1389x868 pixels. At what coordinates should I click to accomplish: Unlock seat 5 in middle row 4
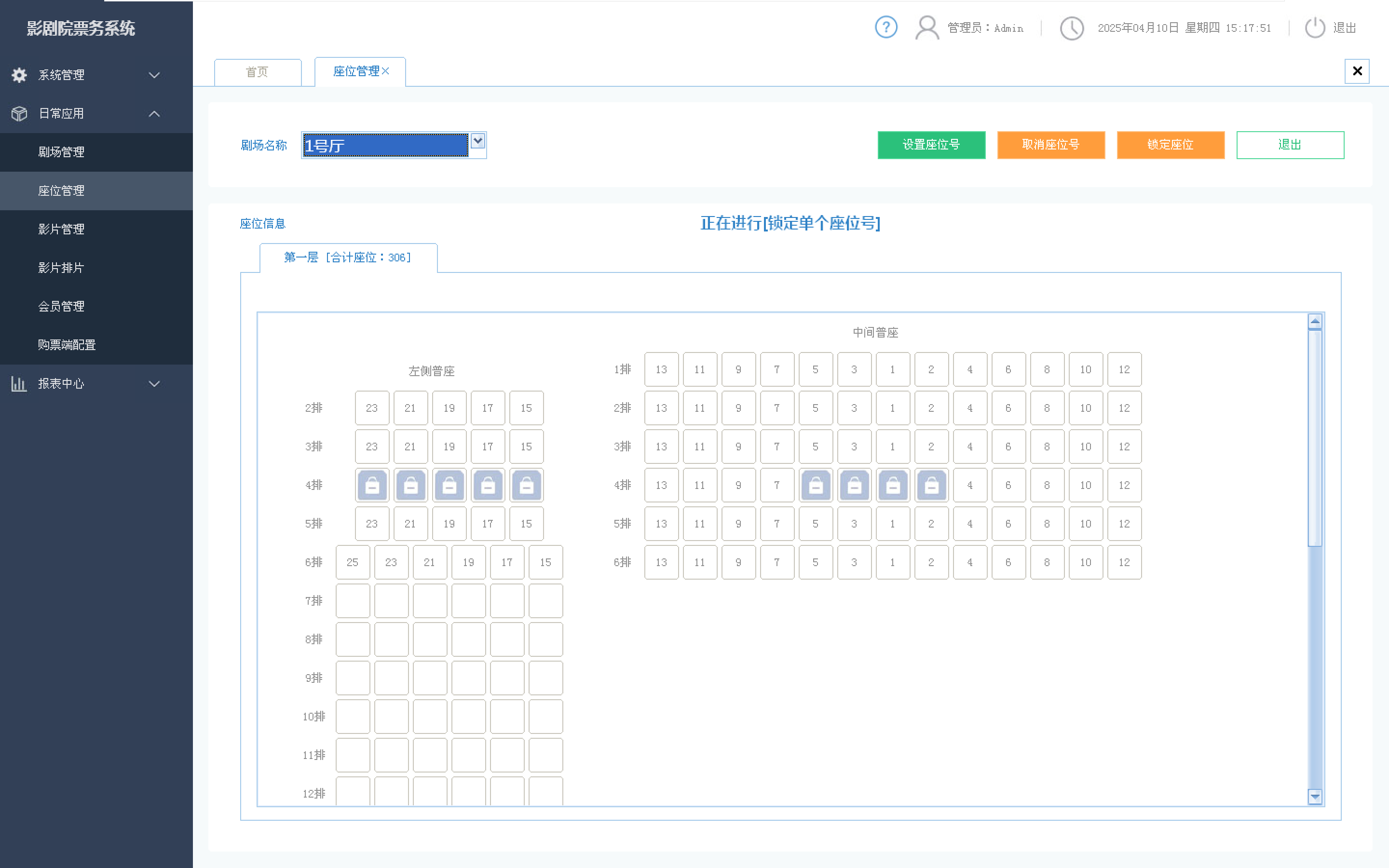coord(816,486)
